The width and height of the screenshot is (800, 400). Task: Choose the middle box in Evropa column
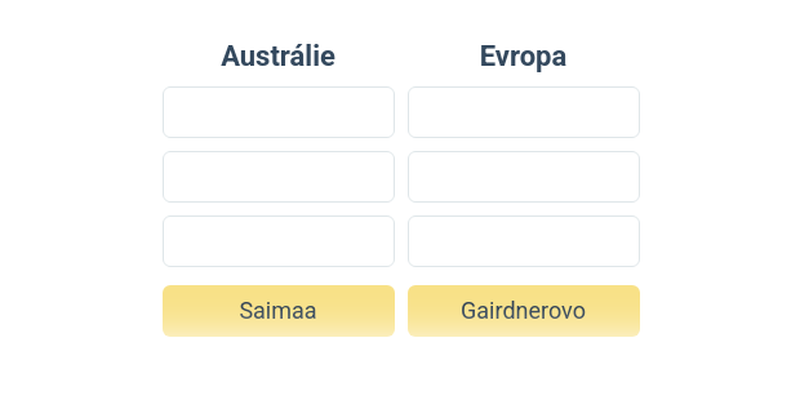point(523,177)
